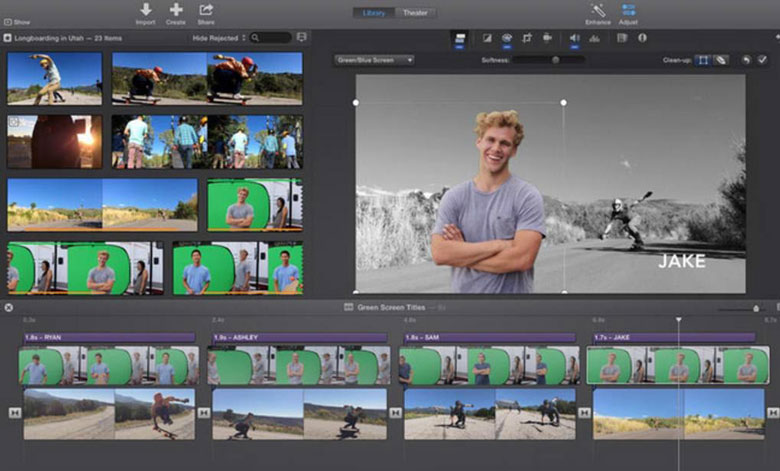Click the Green Screen Titles project name
Screen dimensions: 780x471
tap(391, 307)
